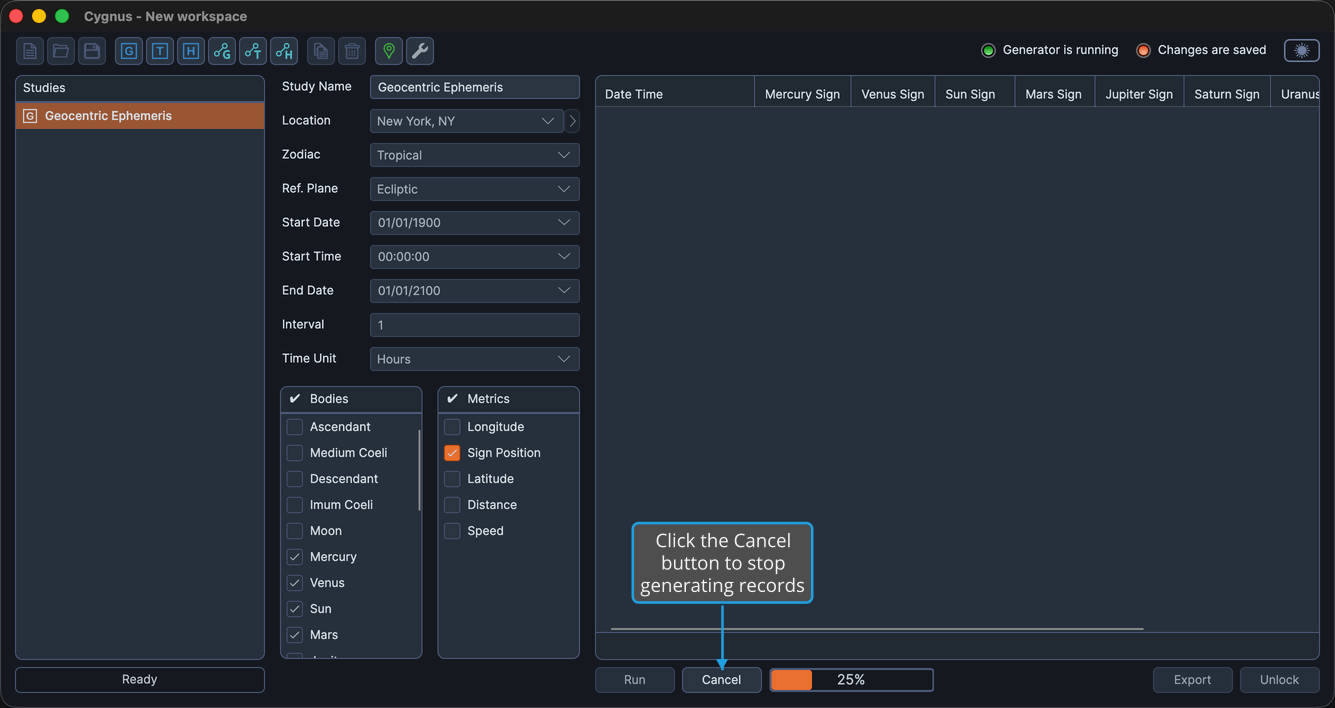Toggle light theme with sun icon

click(x=1302, y=50)
